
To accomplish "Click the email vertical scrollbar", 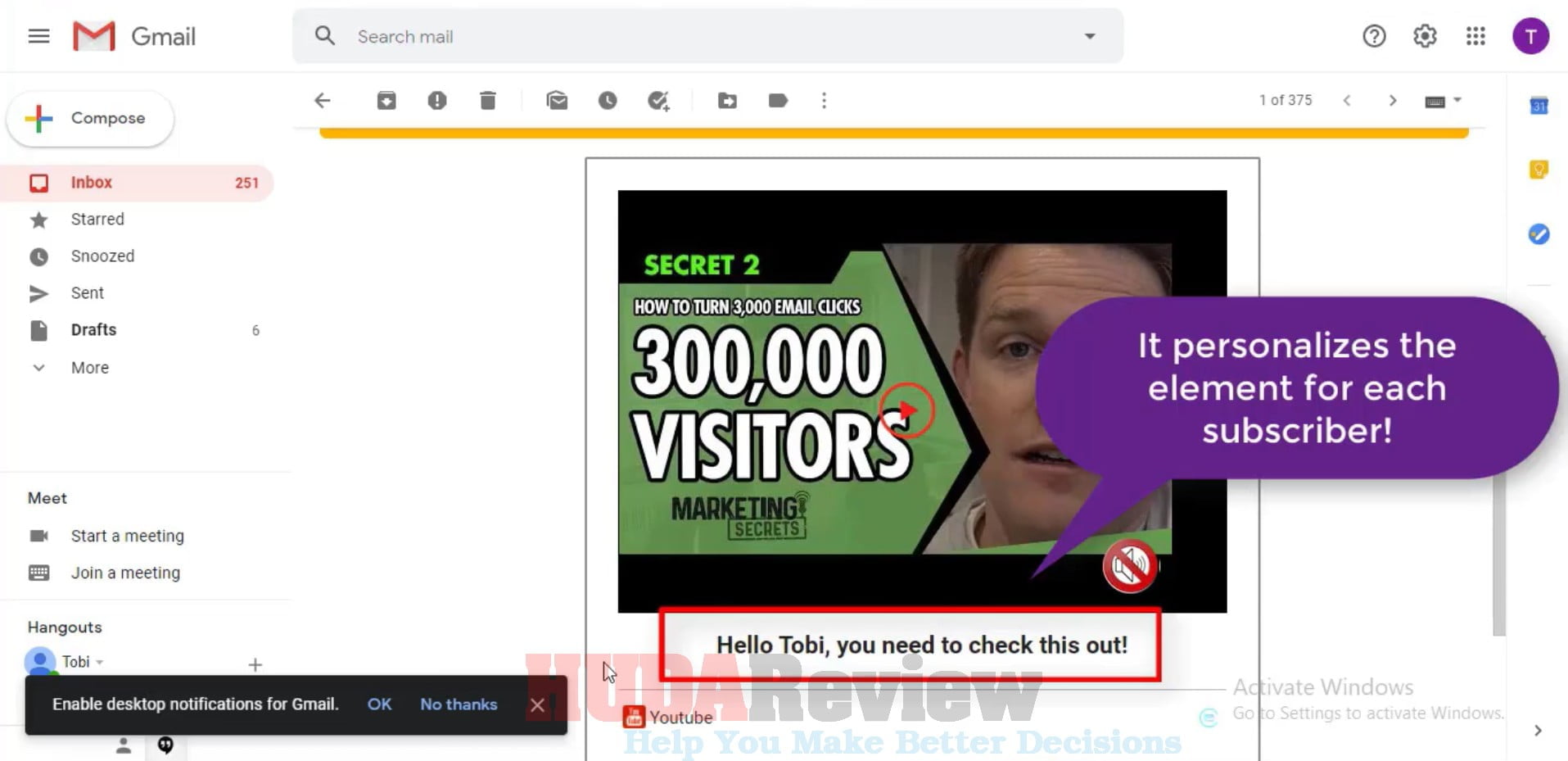I will coord(1498,553).
